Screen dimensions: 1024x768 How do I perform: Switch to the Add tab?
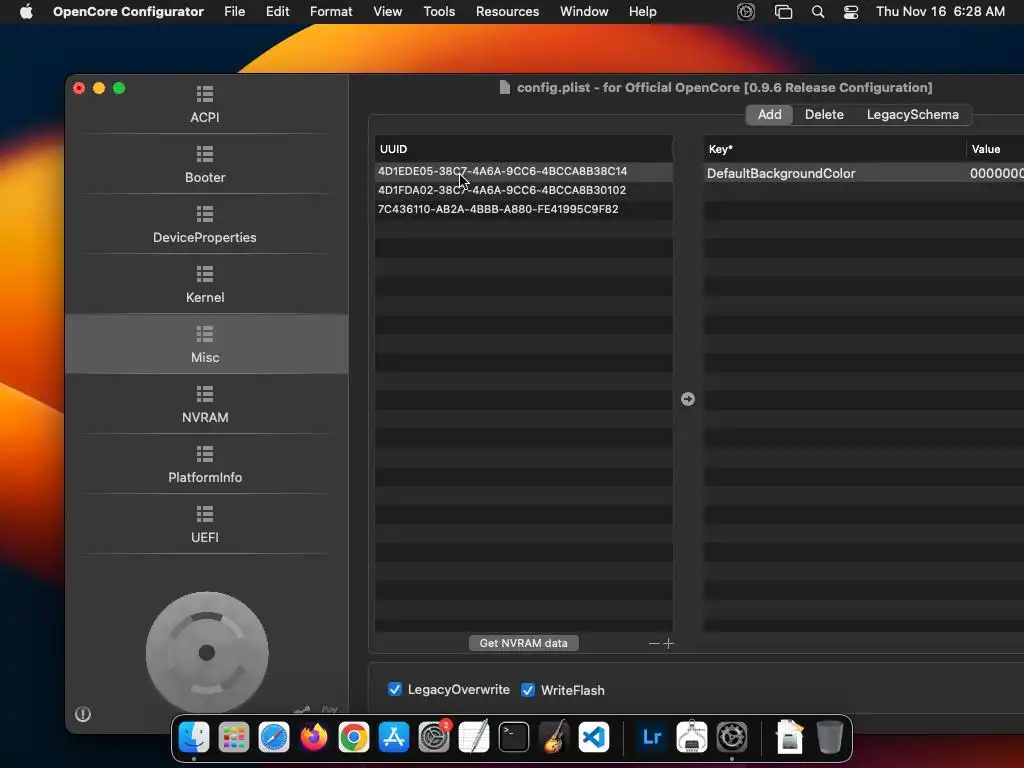coord(769,114)
